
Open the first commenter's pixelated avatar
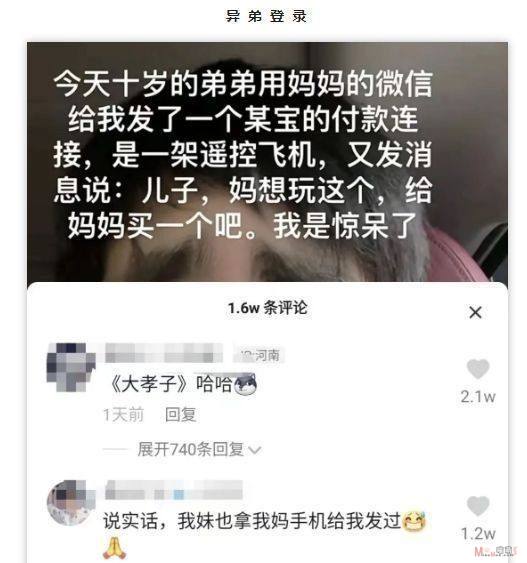pos(71,367)
